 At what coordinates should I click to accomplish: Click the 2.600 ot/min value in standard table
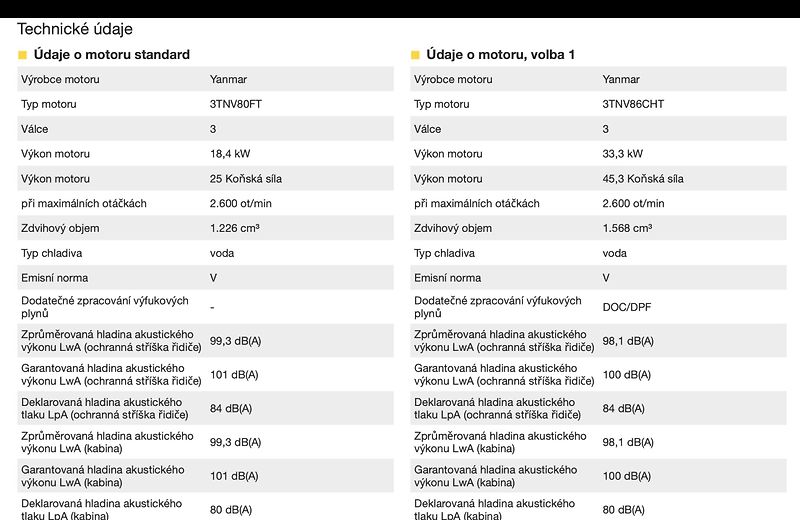pos(241,204)
